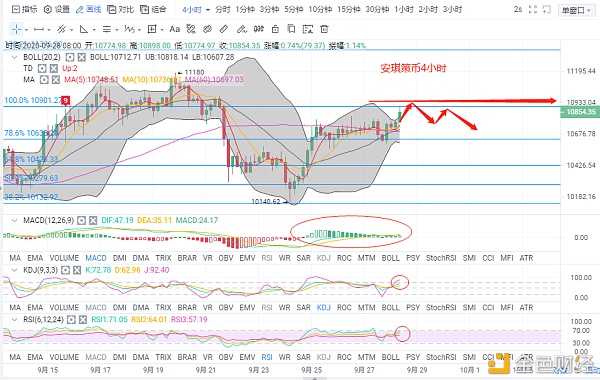Viewport: 600px width, 380px height.
Task: Collapse the BOLL main indicator chevron
Action: (15, 57)
